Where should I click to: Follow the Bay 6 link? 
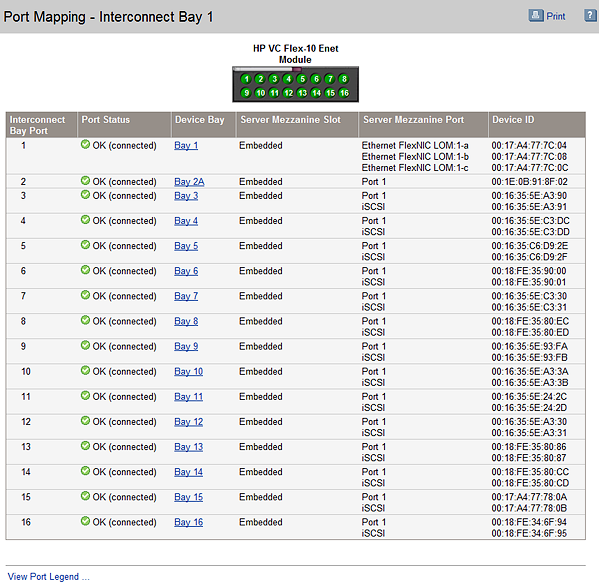point(186,271)
